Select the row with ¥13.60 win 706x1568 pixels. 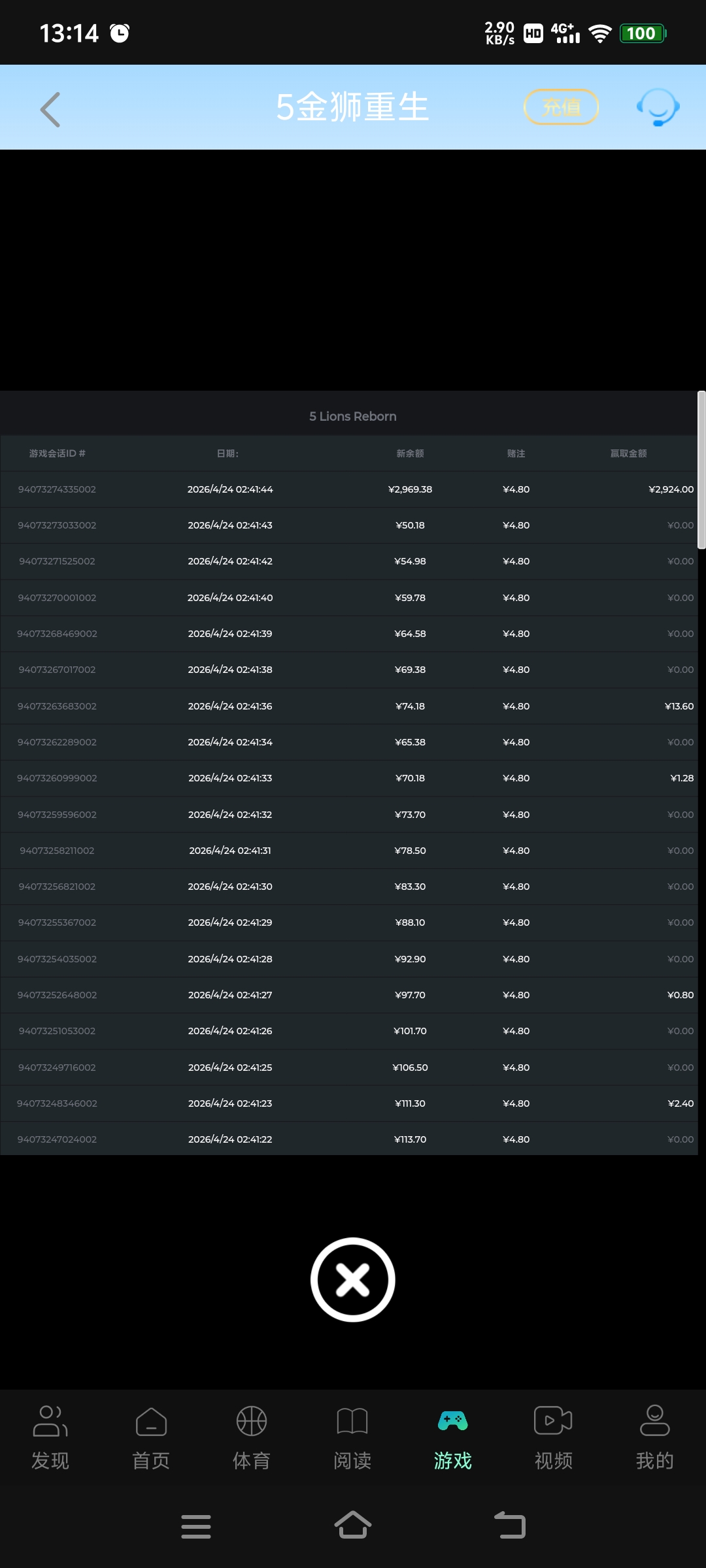coord(353,706)
